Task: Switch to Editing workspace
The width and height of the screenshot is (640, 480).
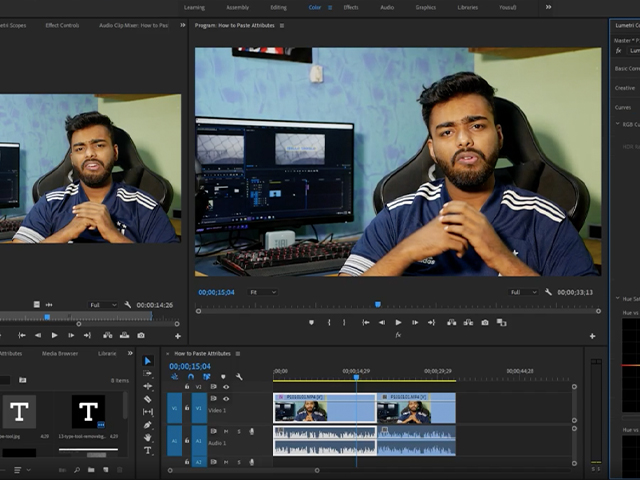Action: pyautogui.click(x=278, y=7)
